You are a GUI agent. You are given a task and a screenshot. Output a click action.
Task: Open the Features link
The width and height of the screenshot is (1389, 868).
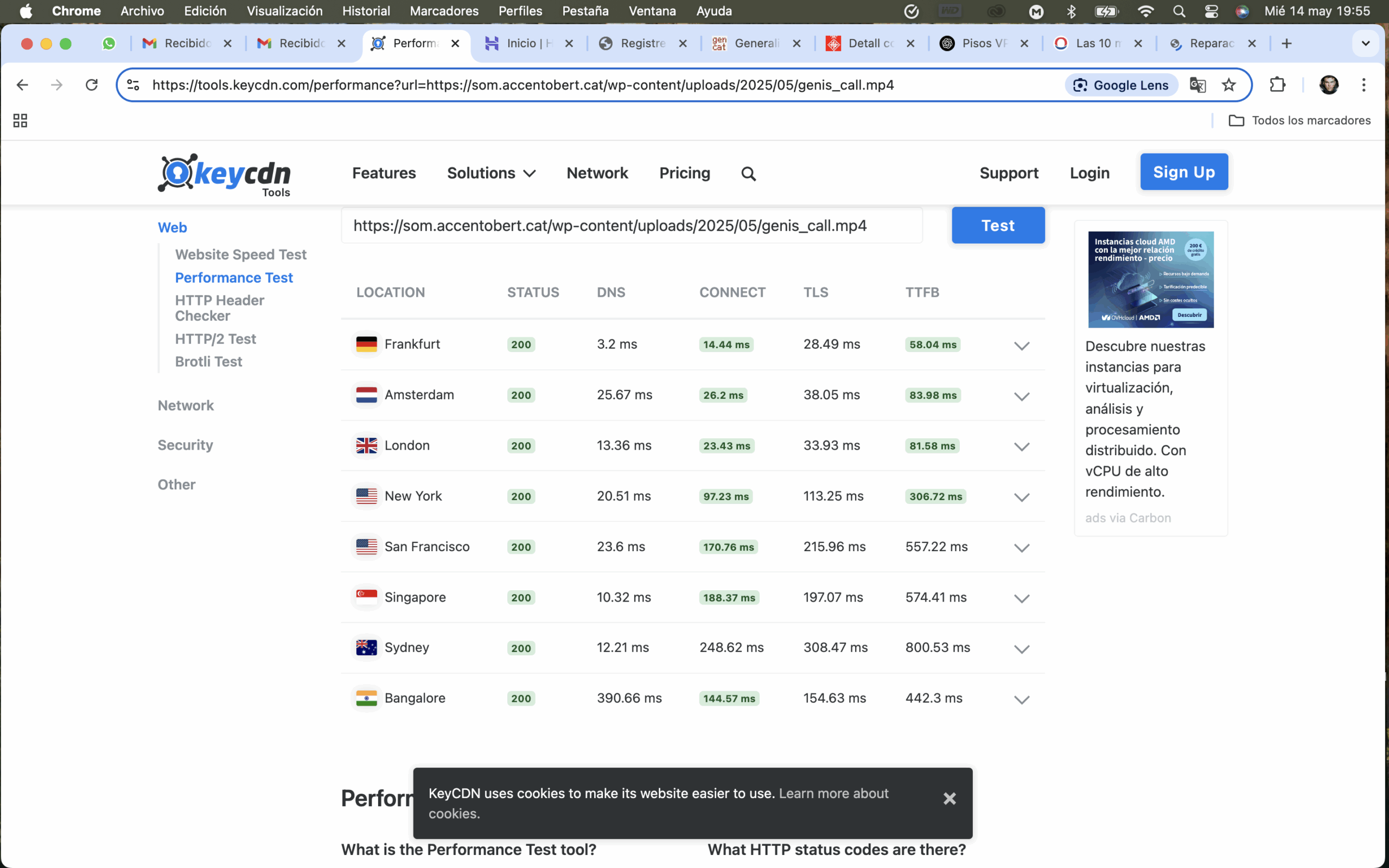[384, 173]
